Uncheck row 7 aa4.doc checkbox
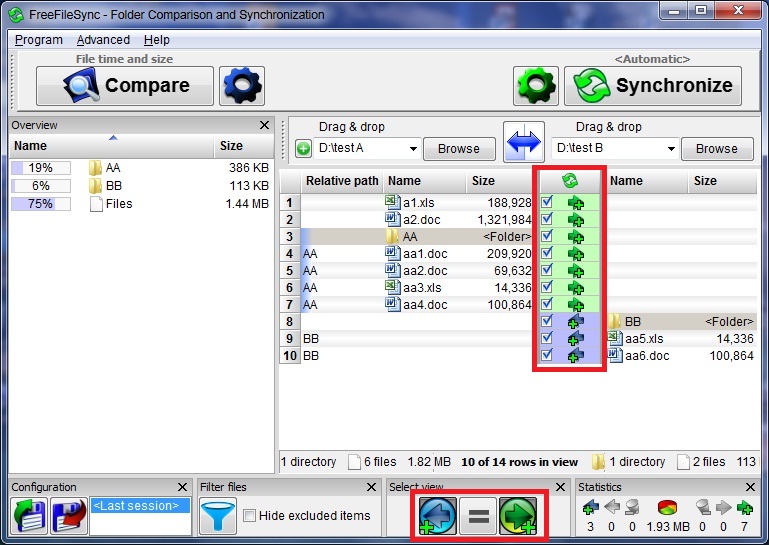This screenshot has height=545, width=769. (547, 304)
